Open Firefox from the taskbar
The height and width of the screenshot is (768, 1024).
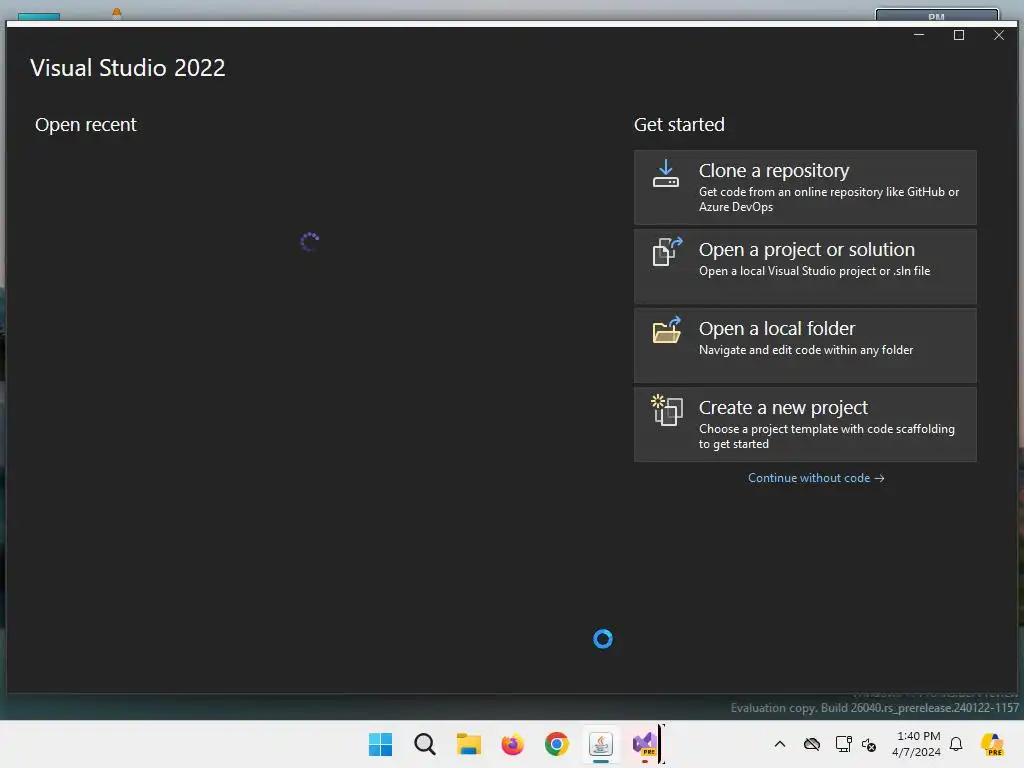coord(513,744)
